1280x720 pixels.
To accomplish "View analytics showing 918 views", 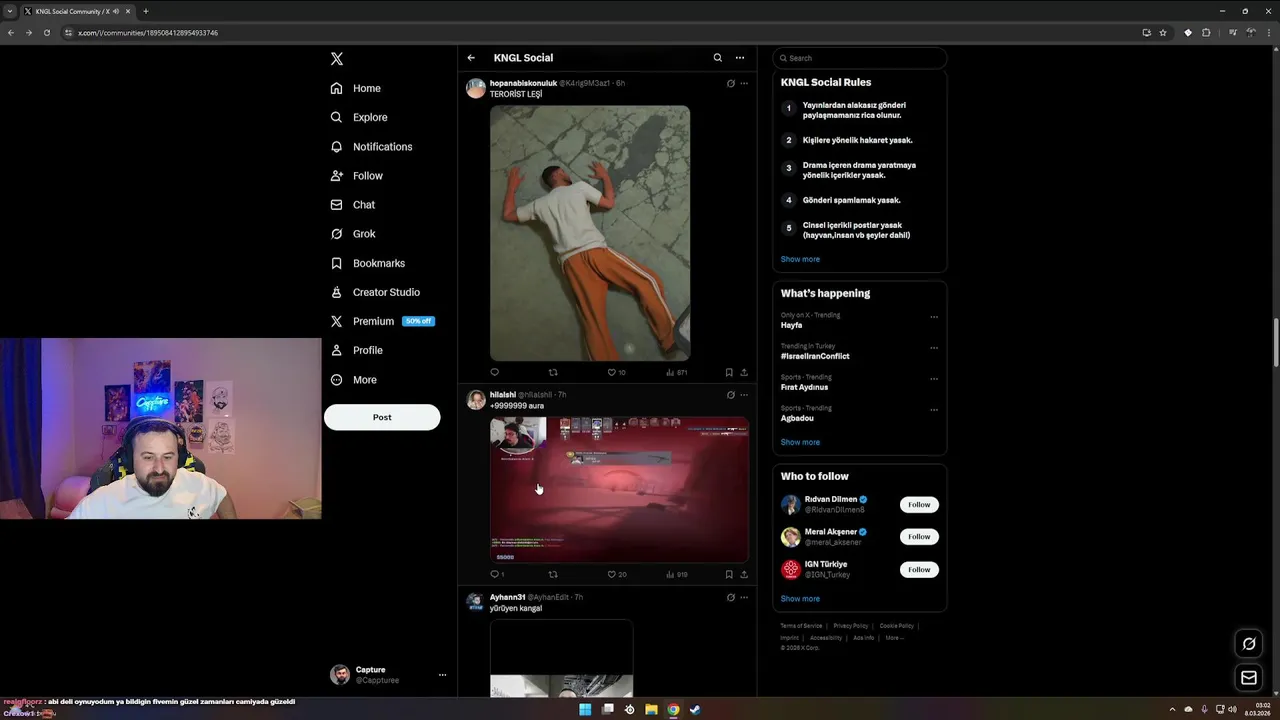I will pyautogui.click(x=676, y=574).
